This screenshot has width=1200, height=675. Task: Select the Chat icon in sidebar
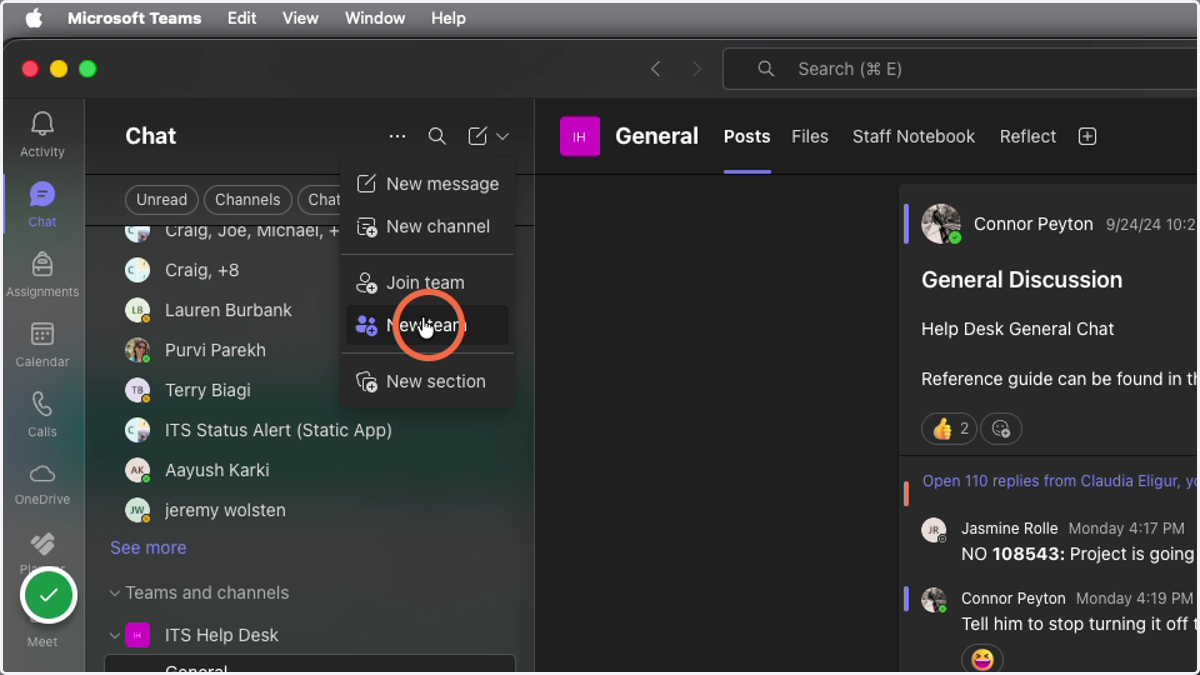coord(42,204)
